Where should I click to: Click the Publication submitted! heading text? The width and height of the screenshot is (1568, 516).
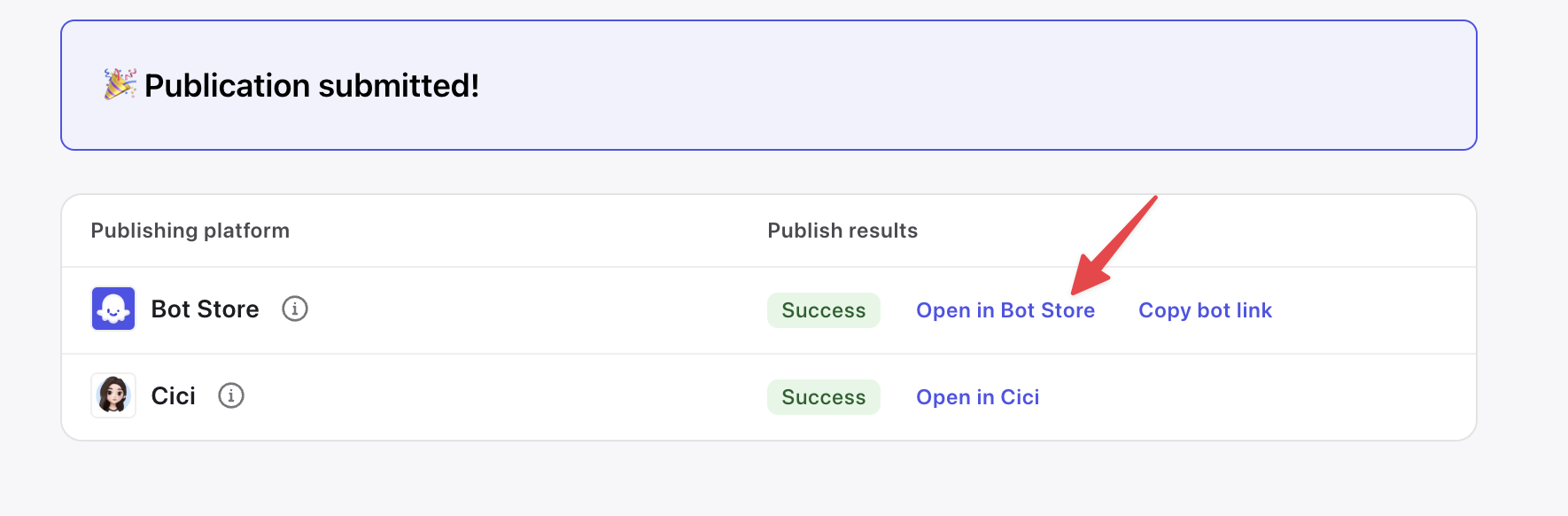pyautogui.click(x=312, y=86)
